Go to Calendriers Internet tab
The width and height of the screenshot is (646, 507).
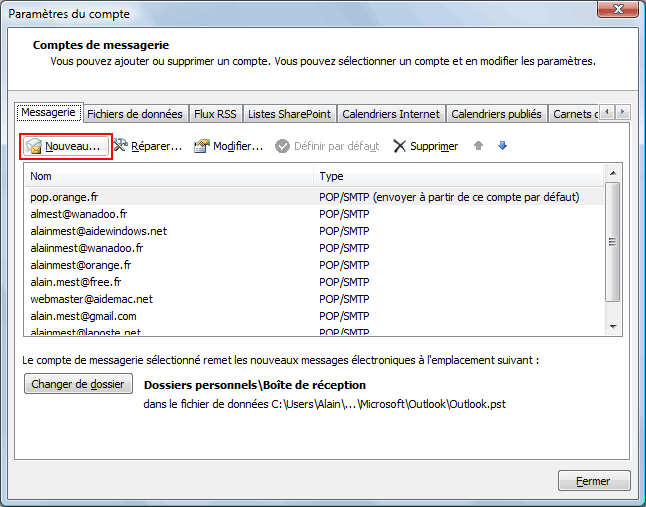coord(391,114)
